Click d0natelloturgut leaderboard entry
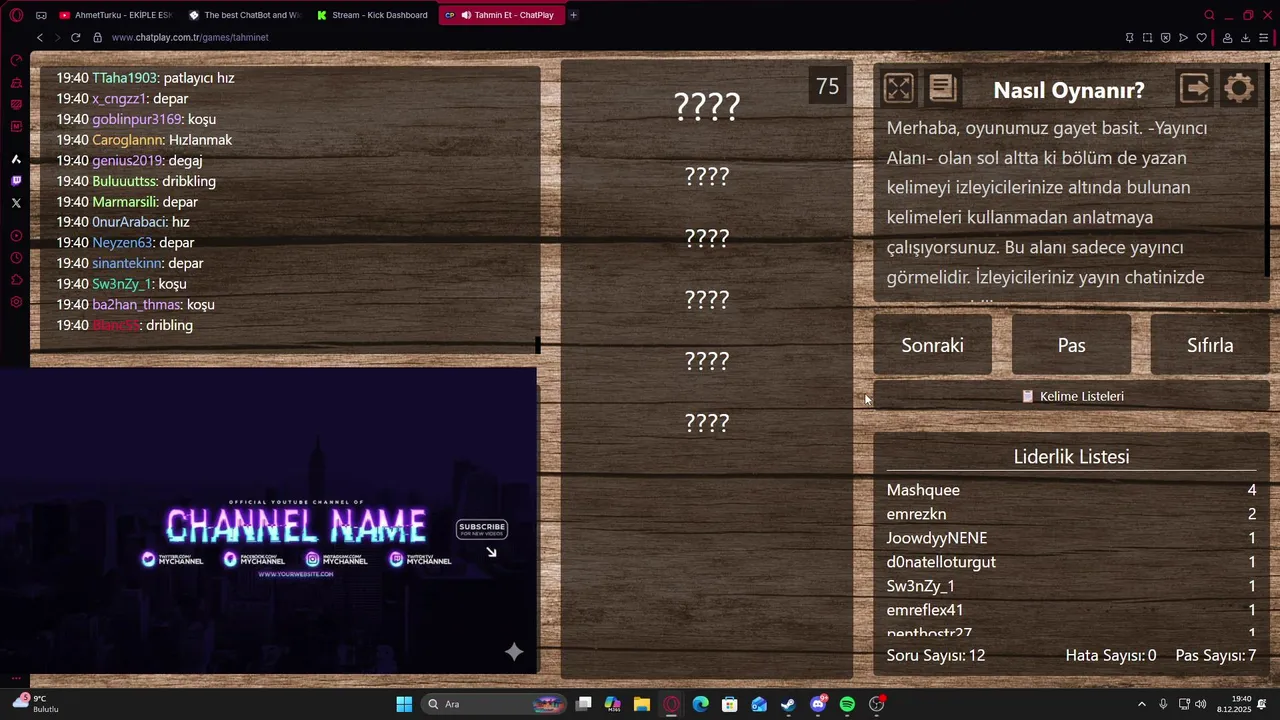Image resolution: width=1280 pixels, height=720 pixels. point(941,562)
